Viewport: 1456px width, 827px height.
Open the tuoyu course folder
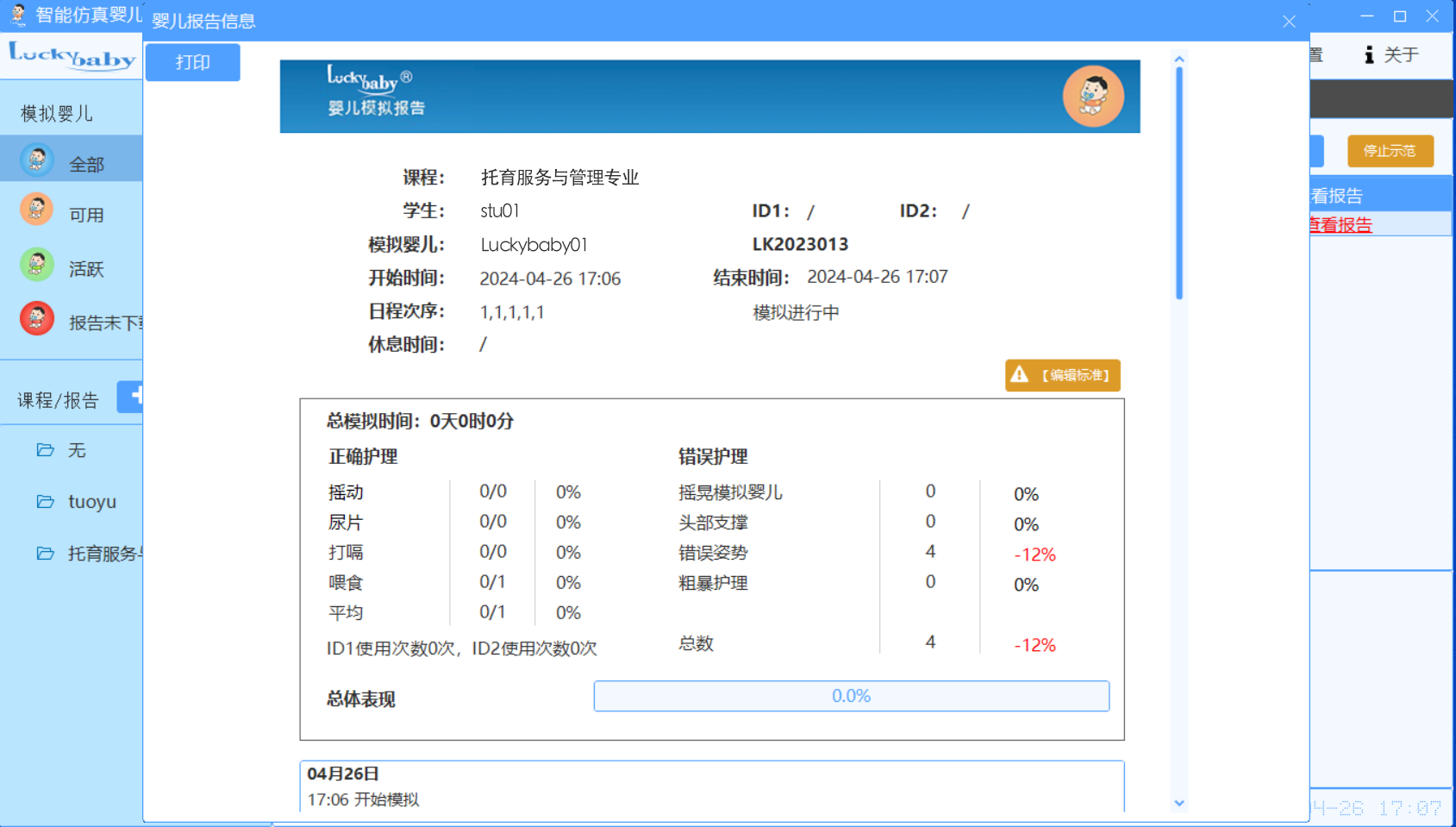(46, 502)
